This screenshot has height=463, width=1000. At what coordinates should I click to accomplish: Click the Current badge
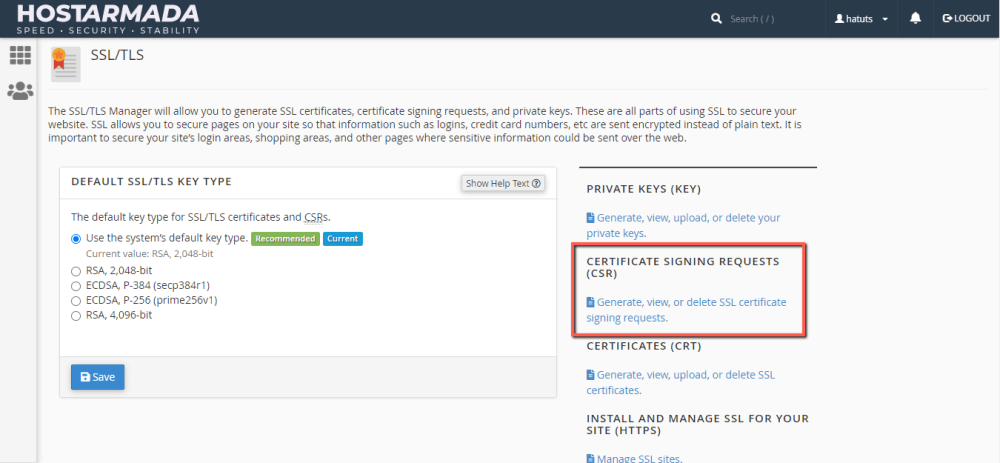(342, 239)
